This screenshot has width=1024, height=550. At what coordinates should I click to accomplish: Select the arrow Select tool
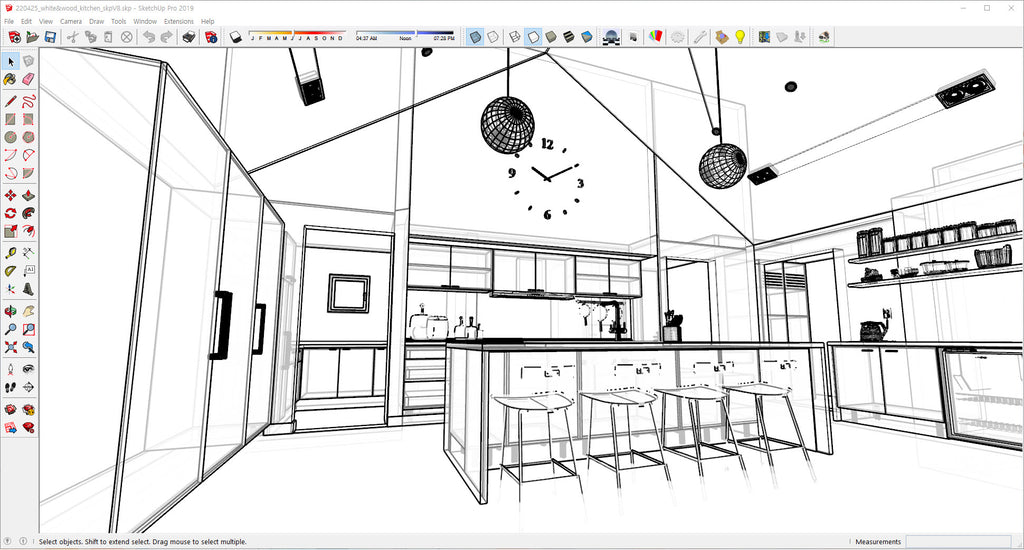pyautogui.click(x=10, y=61)
